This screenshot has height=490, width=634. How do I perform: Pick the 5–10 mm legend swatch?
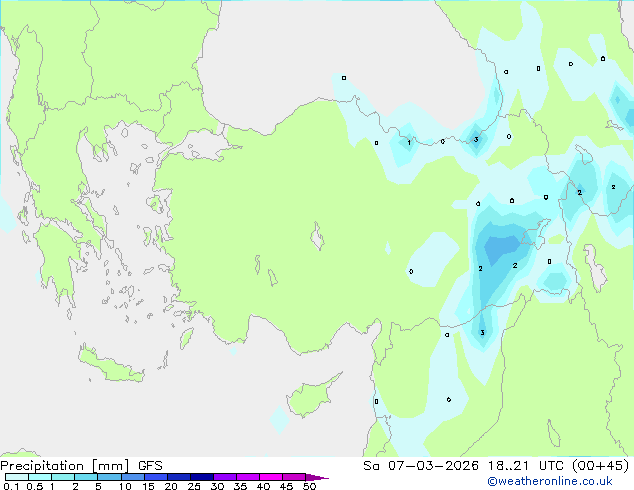[x=109, y=477]
